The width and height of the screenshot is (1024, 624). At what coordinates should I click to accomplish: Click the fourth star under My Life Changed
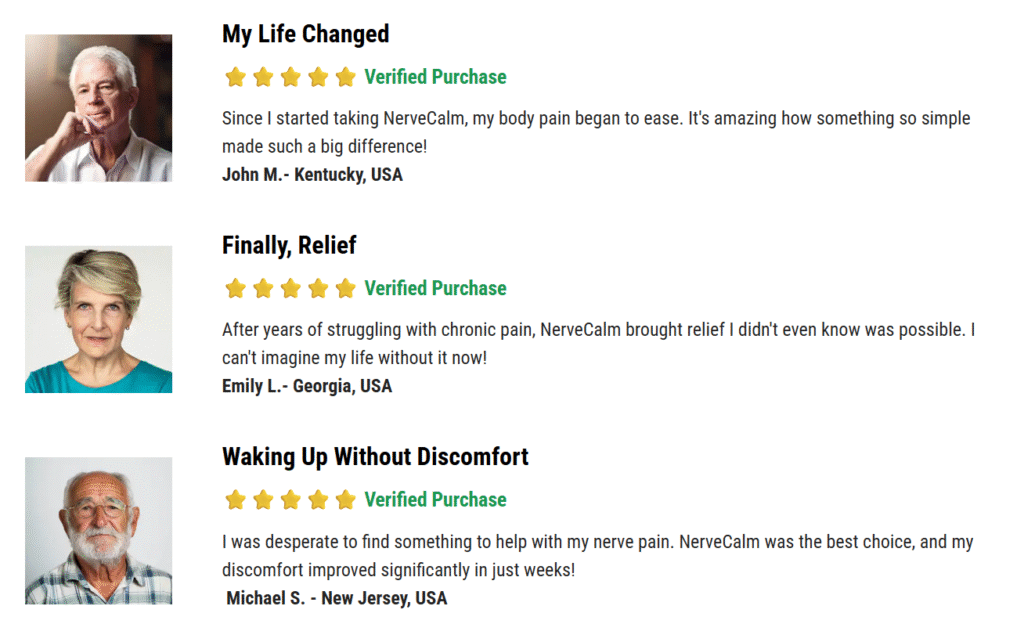pos(318,77)
